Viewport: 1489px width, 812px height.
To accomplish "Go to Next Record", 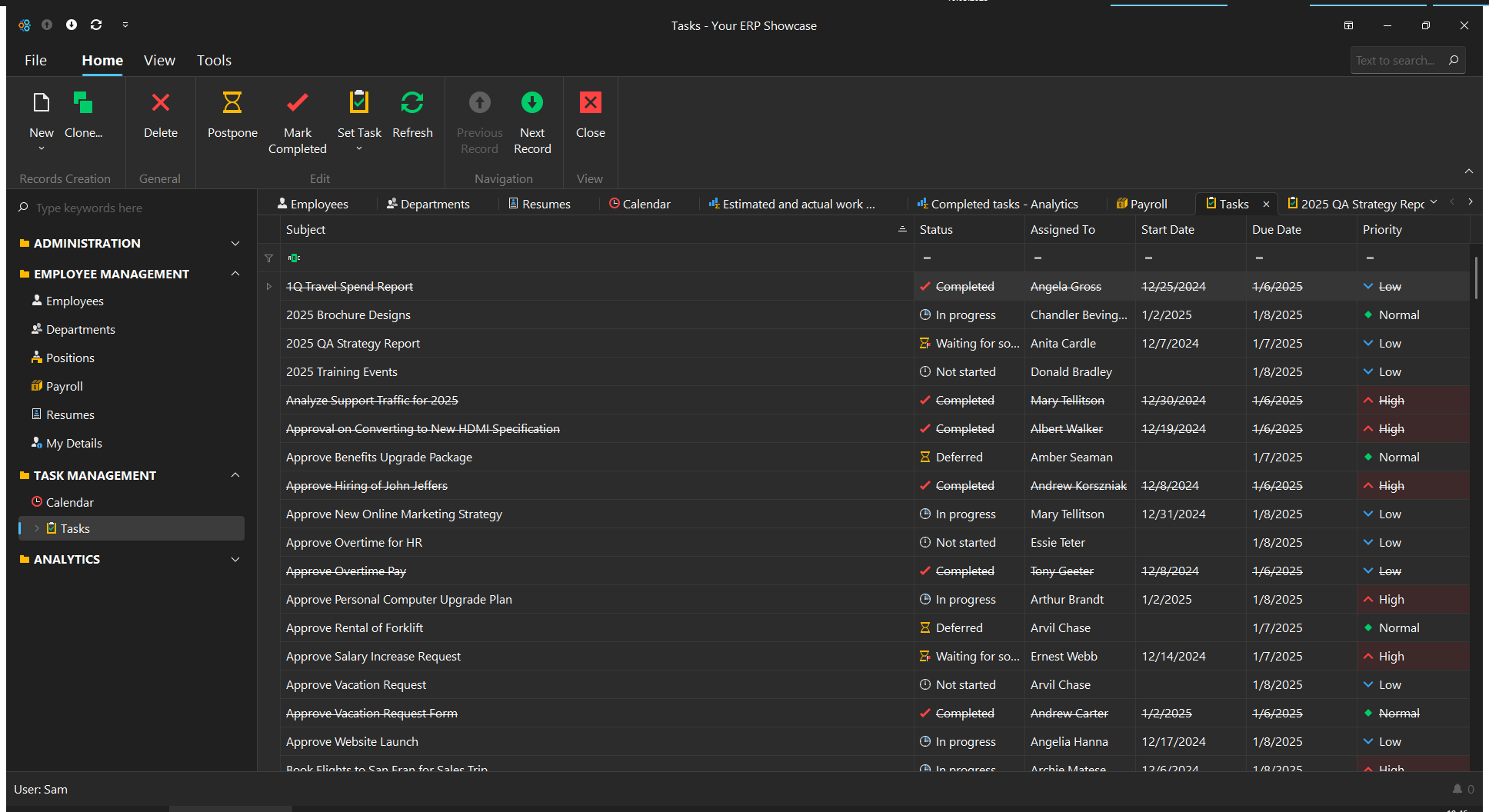I will [531, 103].
